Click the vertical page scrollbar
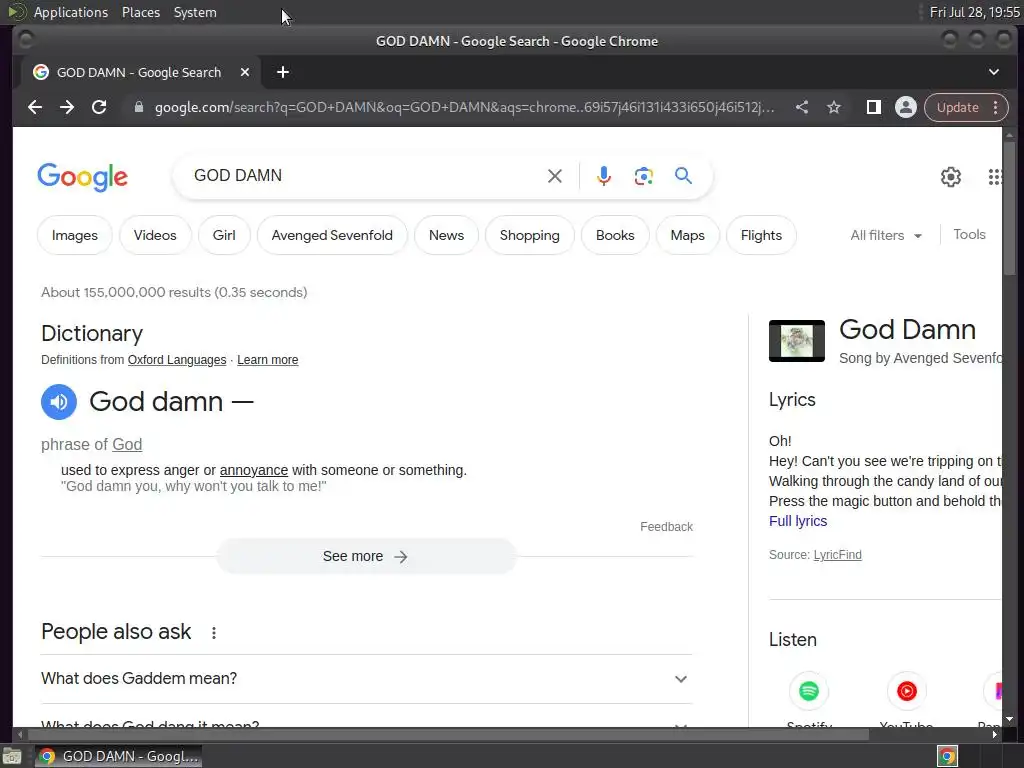This screenshot has width=1024, height=768. 1010,208
